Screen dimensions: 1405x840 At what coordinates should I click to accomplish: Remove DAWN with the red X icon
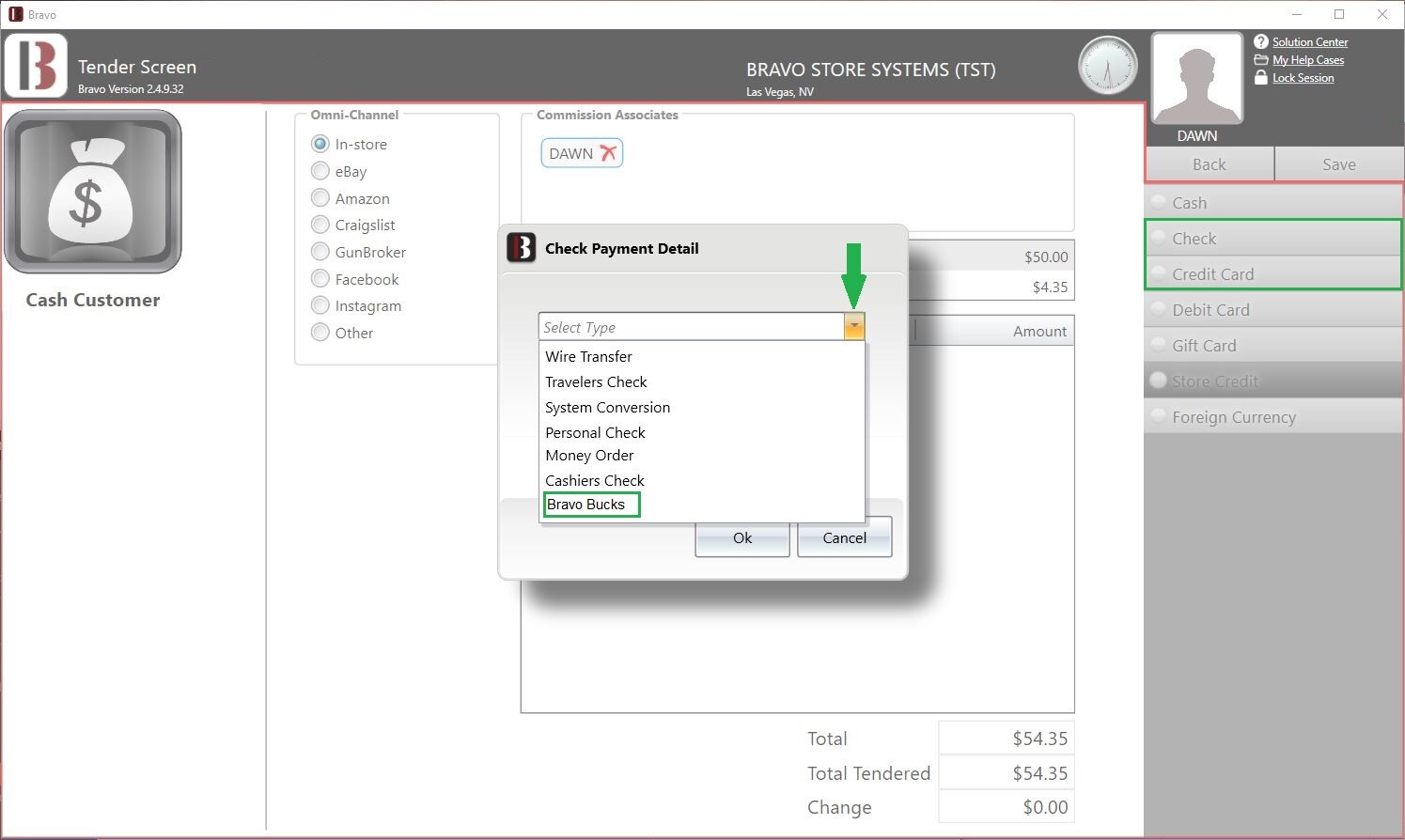tap(608, 153)
